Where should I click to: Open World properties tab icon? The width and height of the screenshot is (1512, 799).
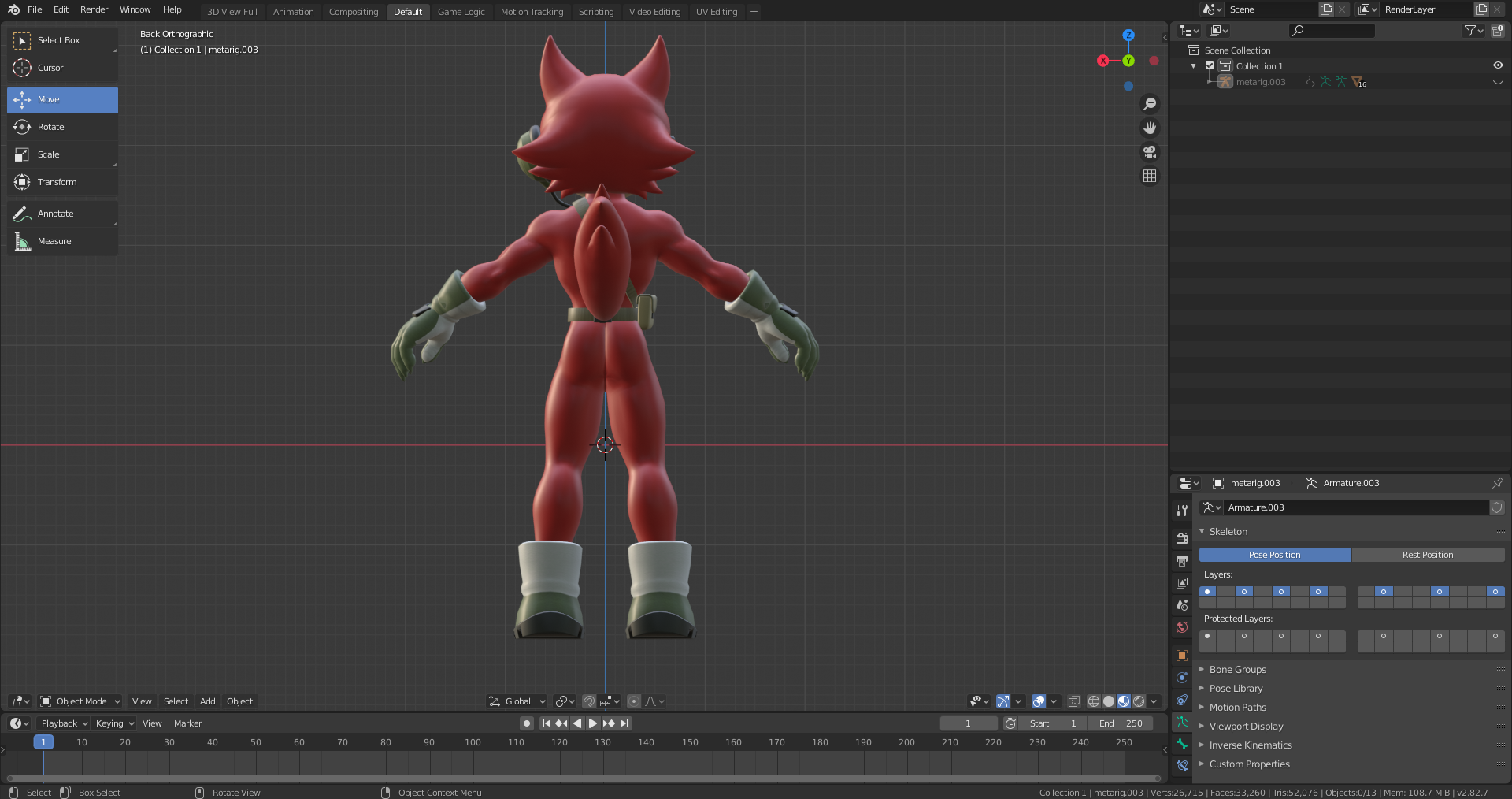click(x=1182, y=627)
